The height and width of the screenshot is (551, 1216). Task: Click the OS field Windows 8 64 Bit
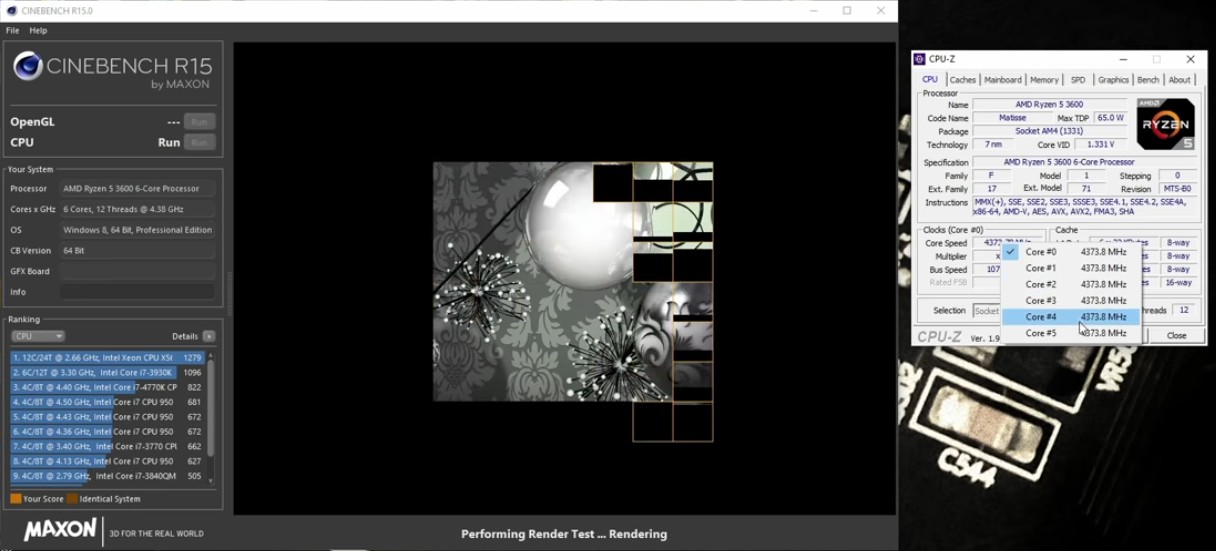(x=137, y=230)
